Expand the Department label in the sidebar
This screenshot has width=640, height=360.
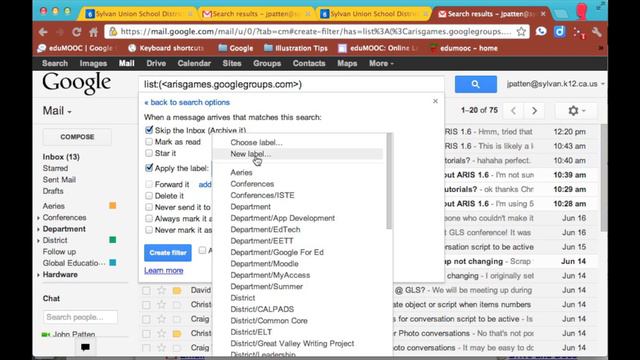39,229
